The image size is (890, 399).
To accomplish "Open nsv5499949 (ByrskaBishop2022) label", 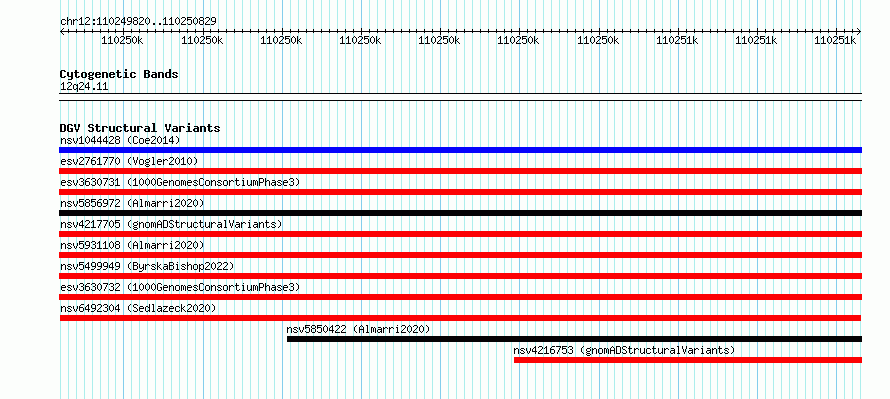I will 147,266.
